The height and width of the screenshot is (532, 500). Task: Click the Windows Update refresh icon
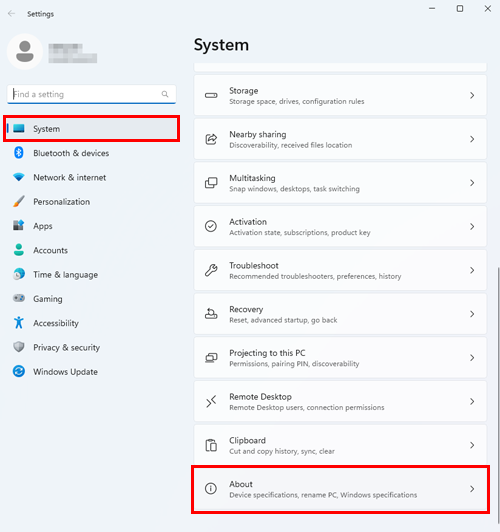(x=19, y=371)
